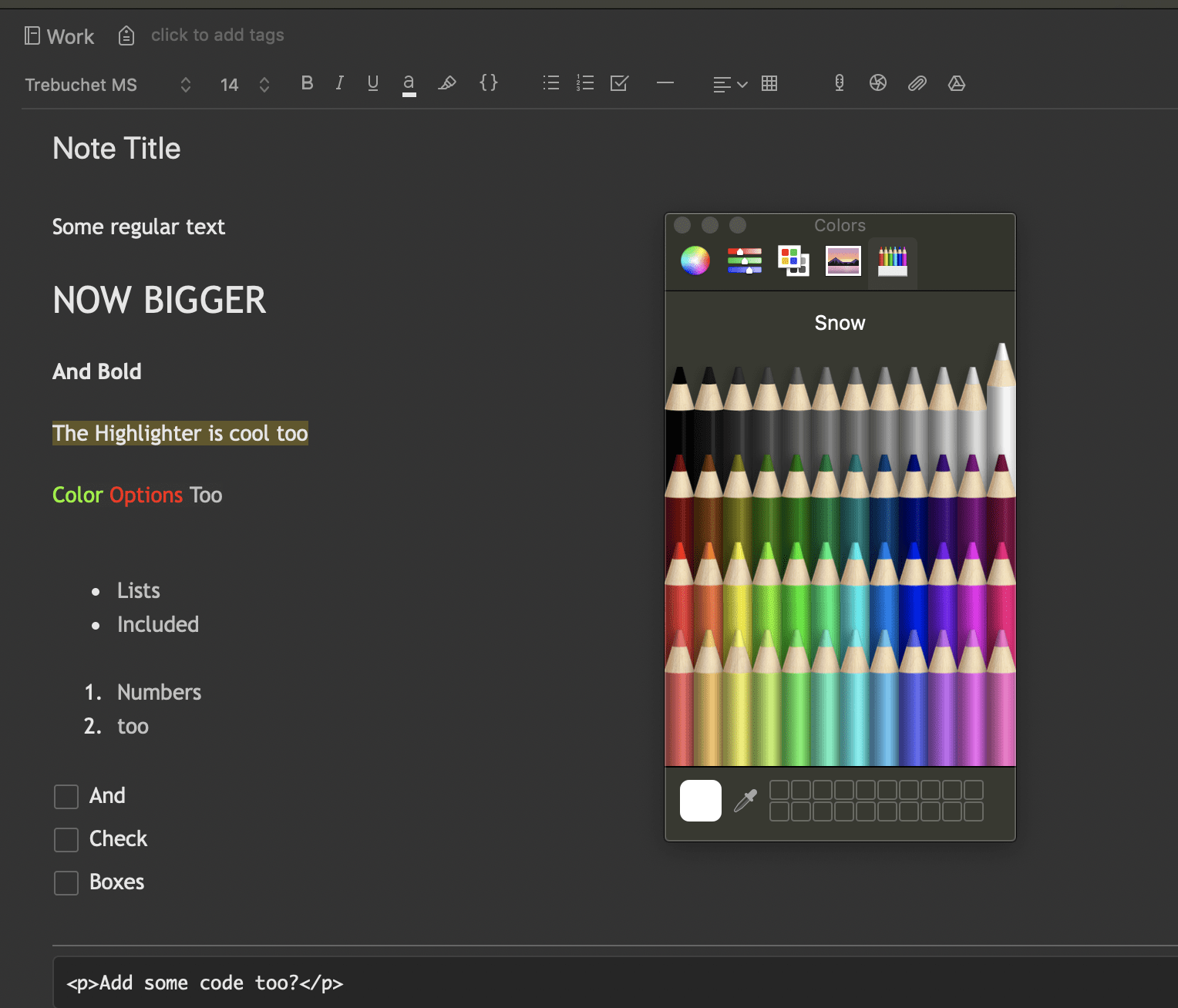
Task: Check the 'Check' checkbox
Action: (66, 839)
